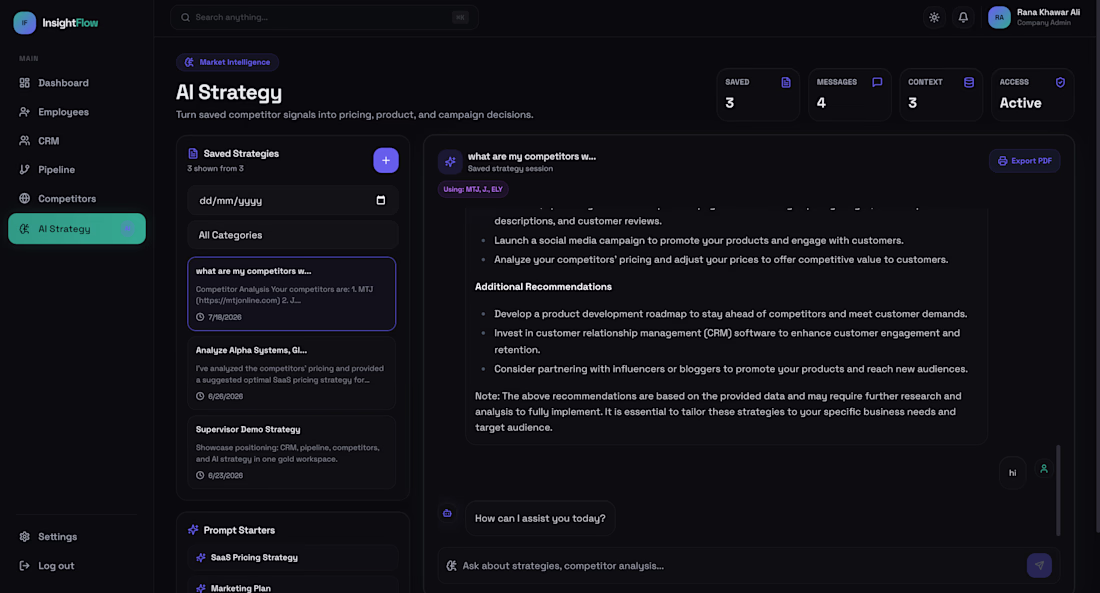
Task: Choose Marketing Plan prompt starter
Action: pyautogui.click(x=293, y=586)
